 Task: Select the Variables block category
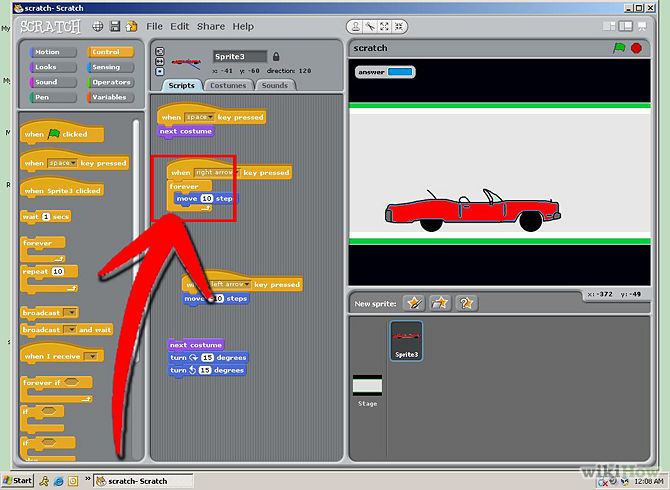tap(110, 97)
